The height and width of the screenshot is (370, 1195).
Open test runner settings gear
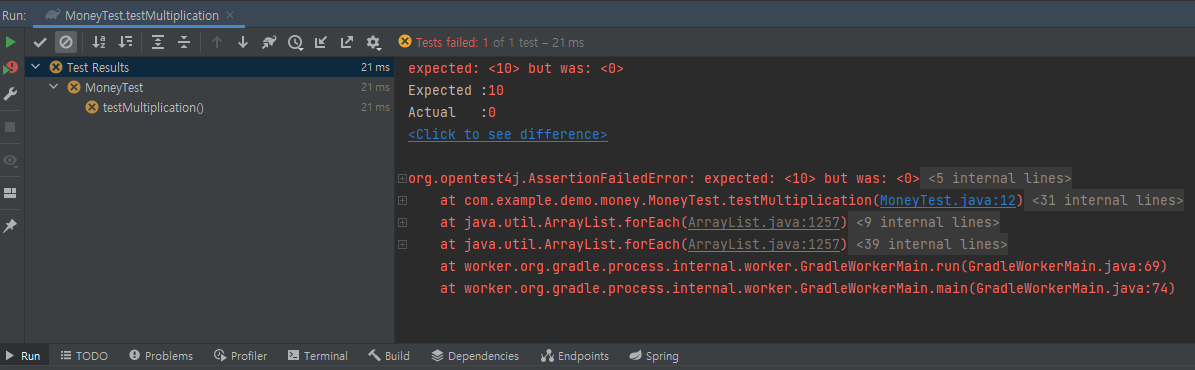pos(373,43)
